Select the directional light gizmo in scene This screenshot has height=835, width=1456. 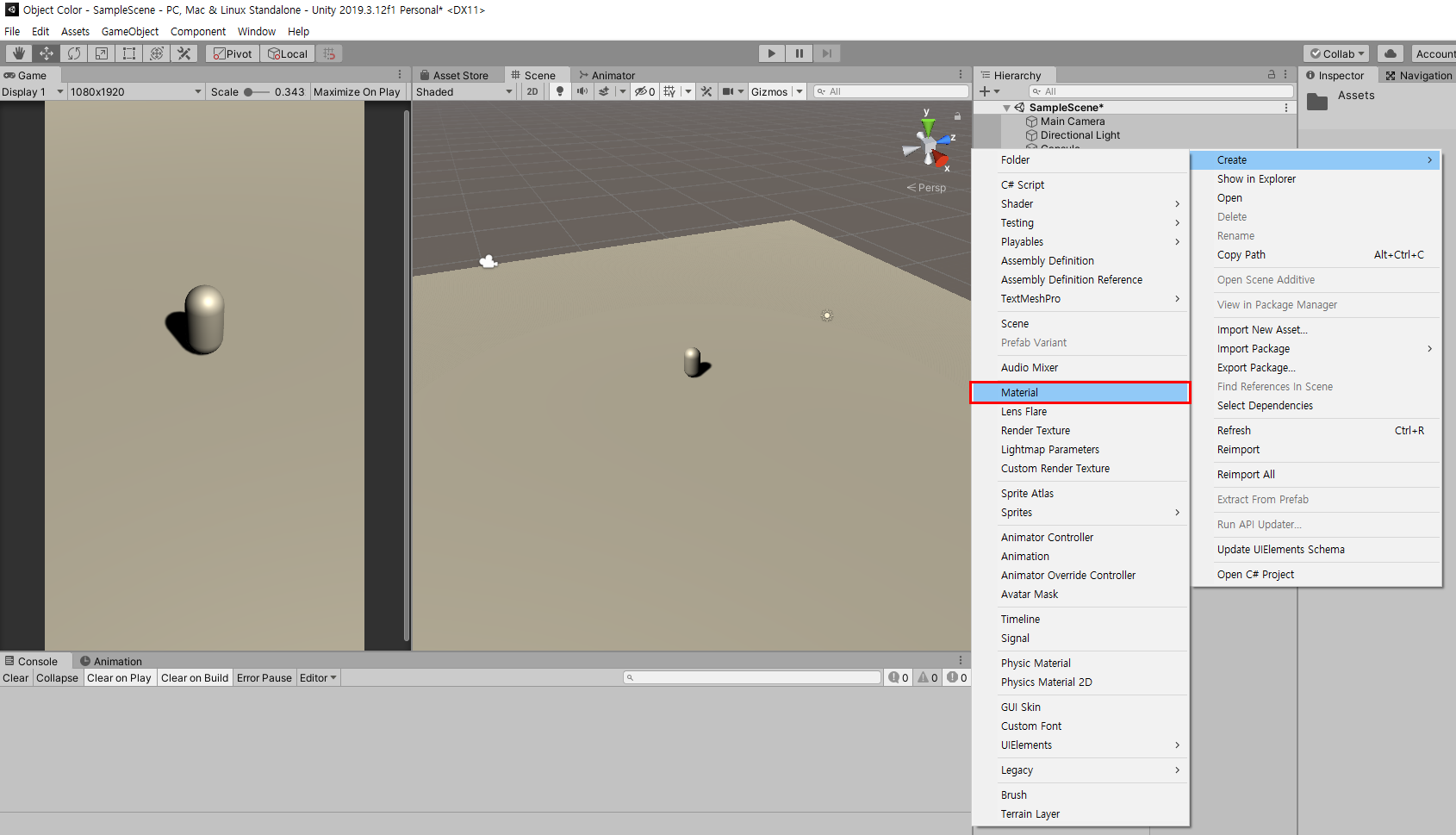(x=827, y=316)
